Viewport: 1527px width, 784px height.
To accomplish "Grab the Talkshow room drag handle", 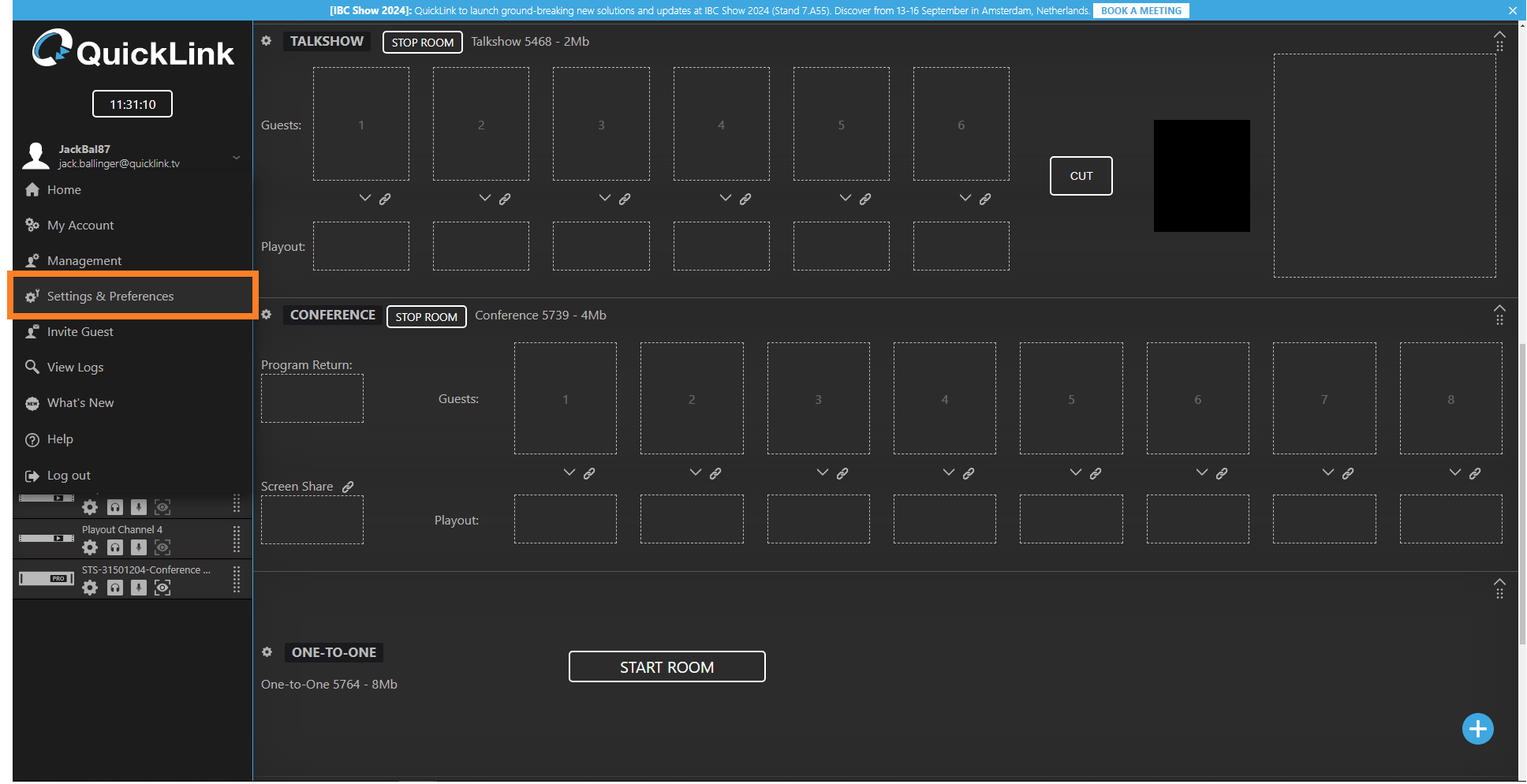I will pos(1499,47).
